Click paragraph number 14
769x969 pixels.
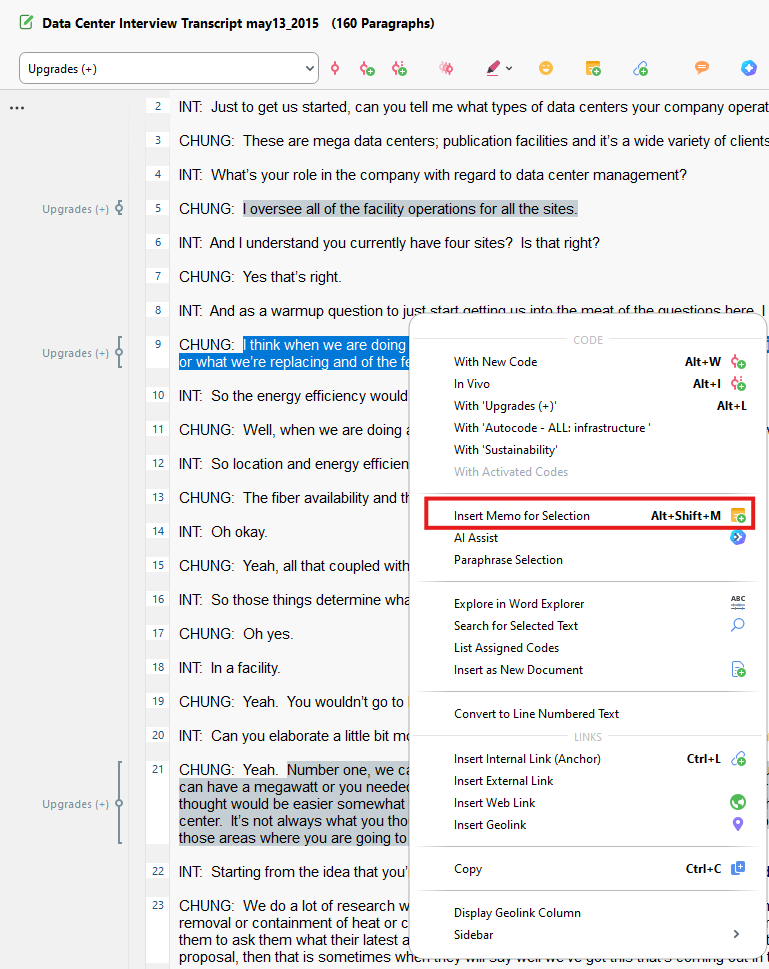pyautogui.click(x=158, y=531)
